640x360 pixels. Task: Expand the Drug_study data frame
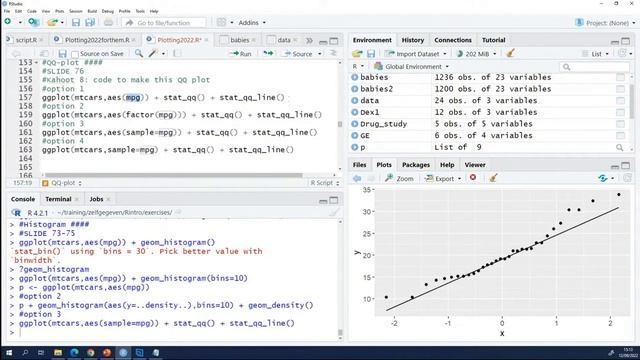(355, 124)
